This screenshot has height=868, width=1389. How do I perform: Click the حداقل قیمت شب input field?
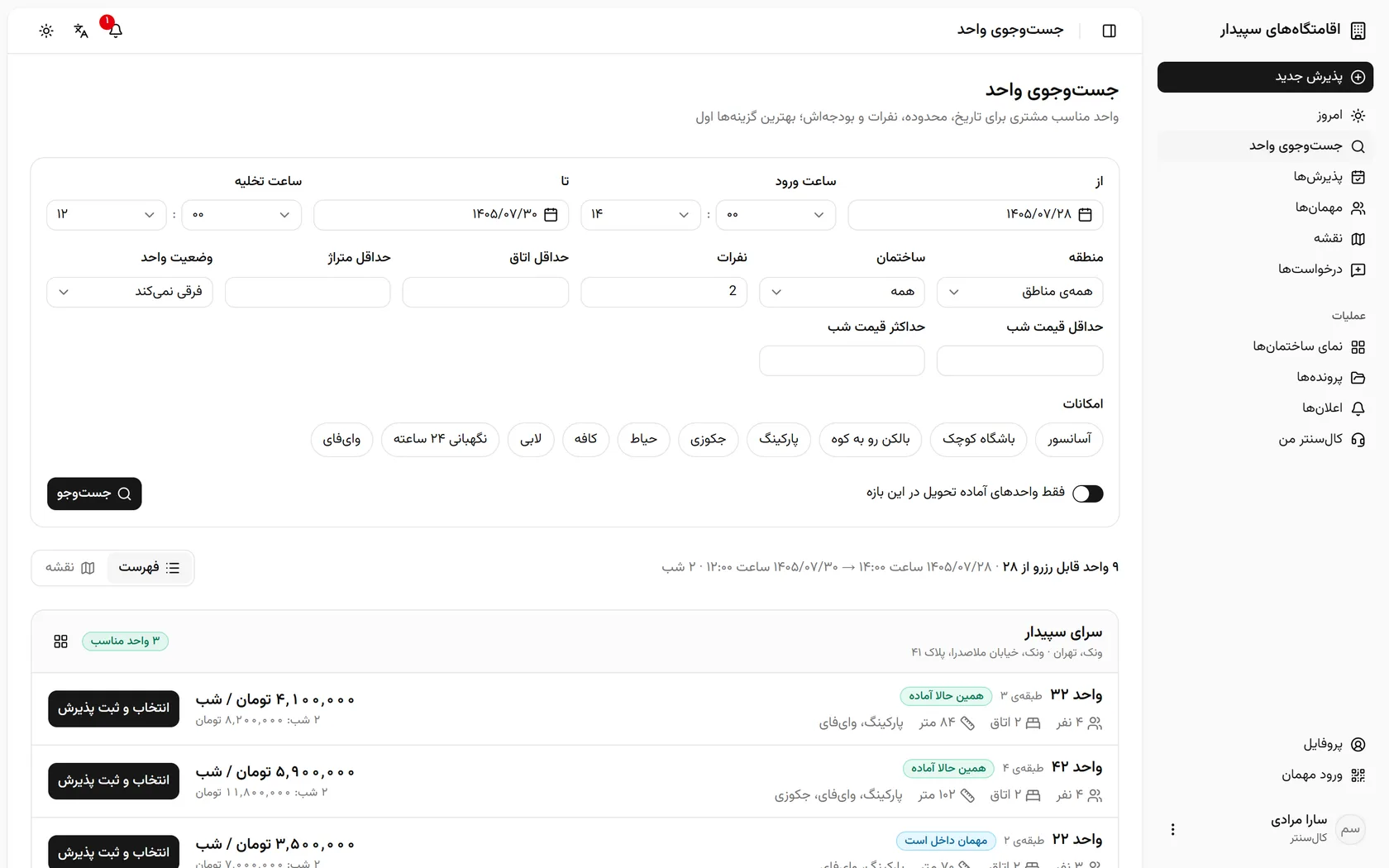(1019, 361)
